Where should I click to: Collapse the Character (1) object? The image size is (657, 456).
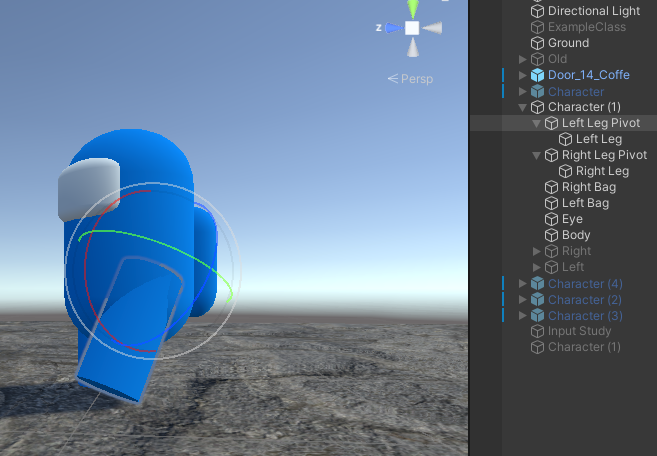point(522,108)
